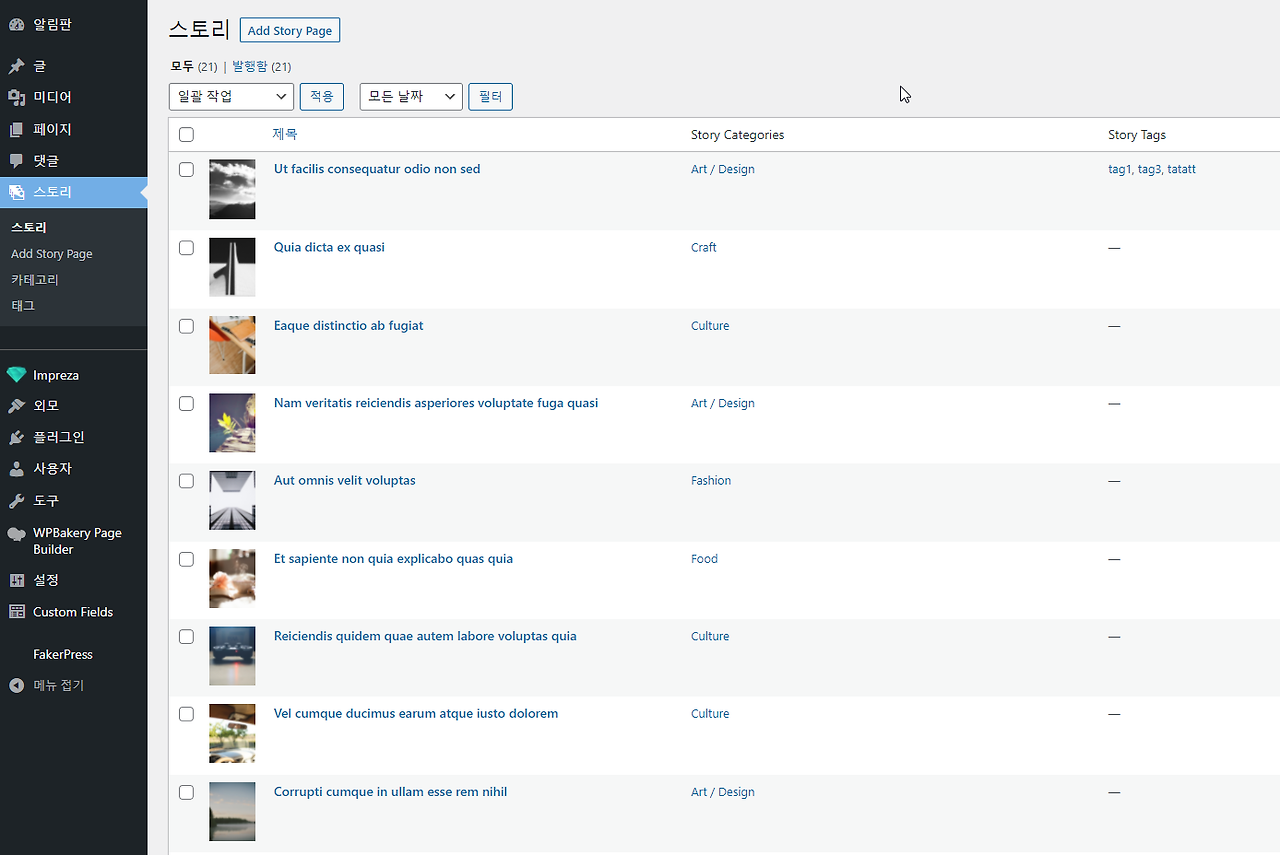Viewport: 1280px width, 855px height.
Task: Click the thumbnail for 'Eaque distinctio ab fugiat'
Action: [232, 346]
